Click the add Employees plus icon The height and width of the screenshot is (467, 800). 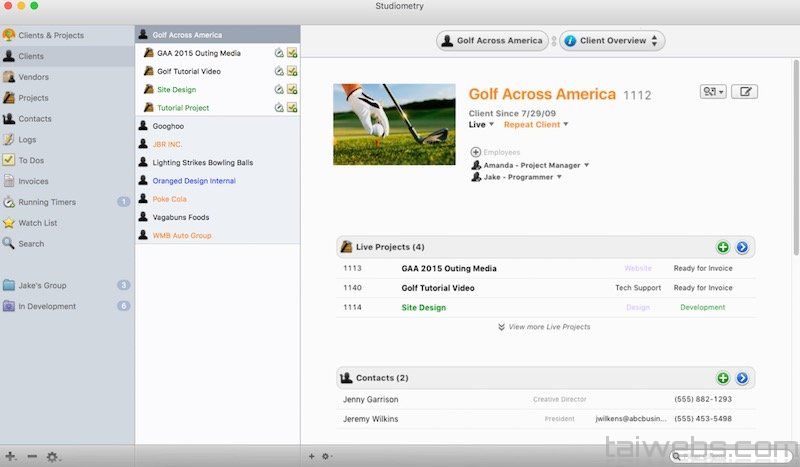(x=475, y=152)
